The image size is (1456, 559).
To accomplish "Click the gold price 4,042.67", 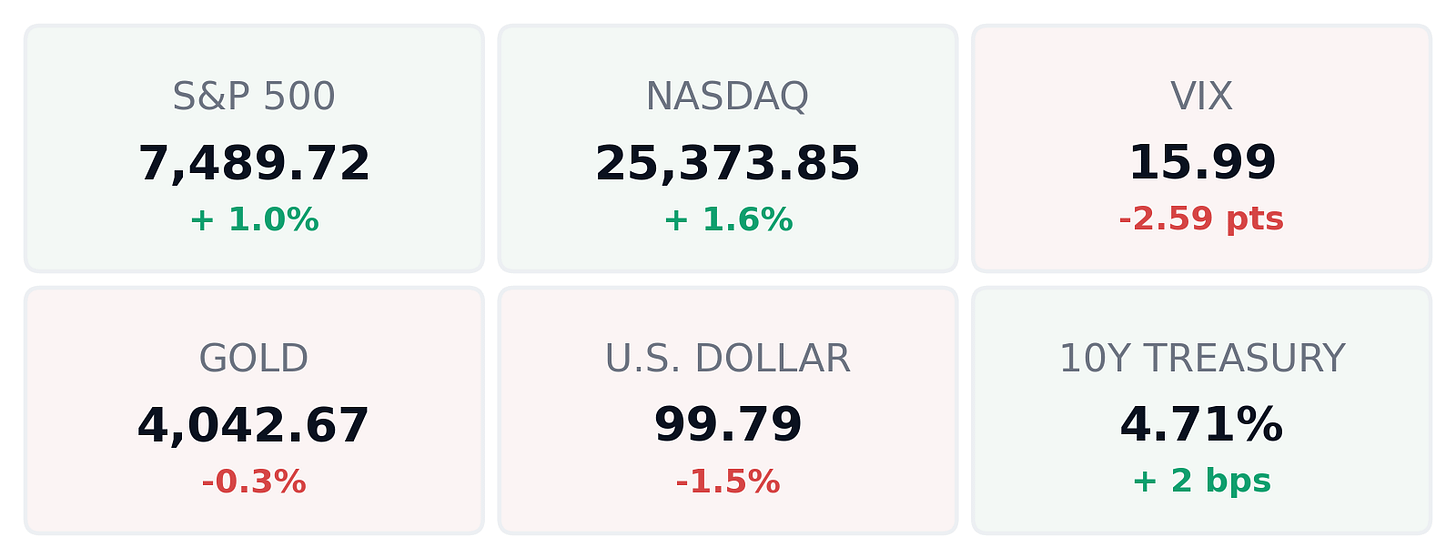I will [x=254, y=426].
